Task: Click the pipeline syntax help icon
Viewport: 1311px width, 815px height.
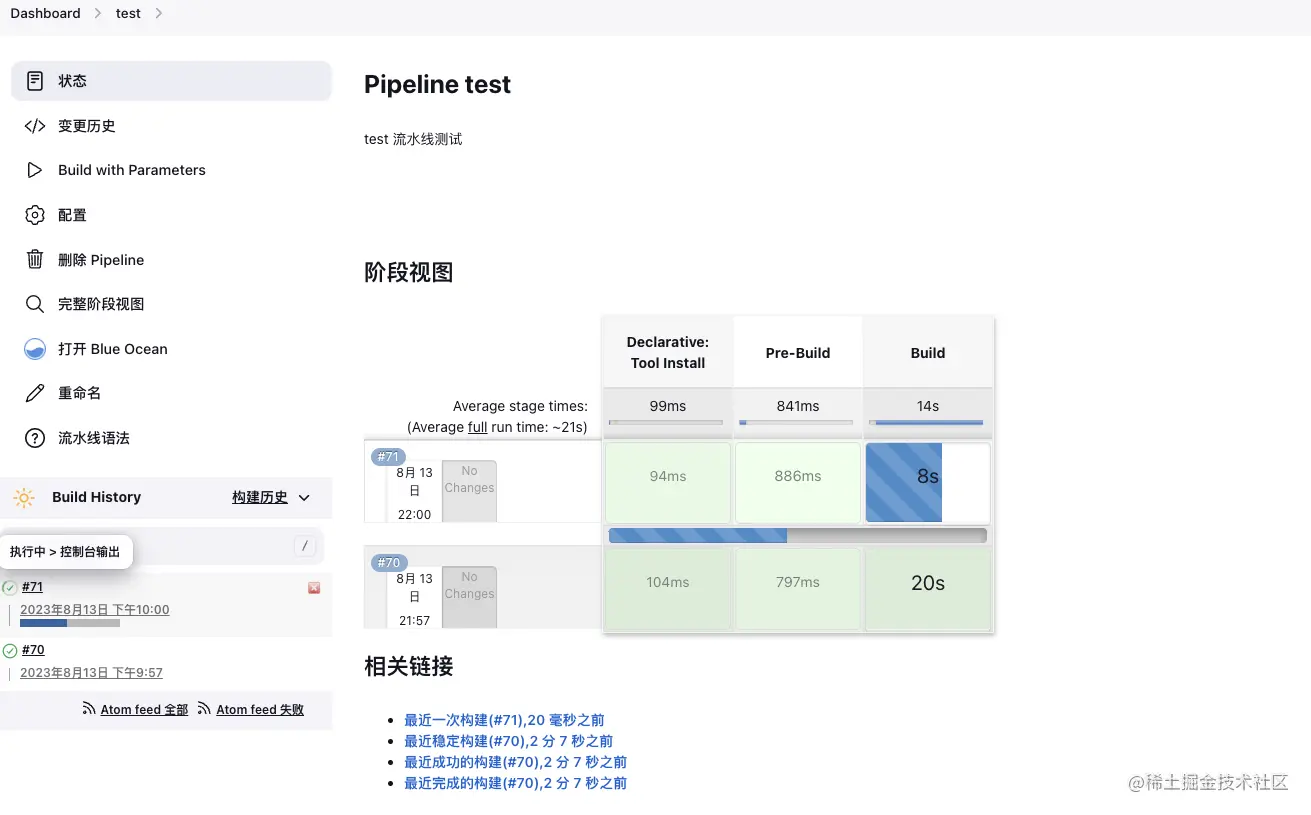Action: click(x=35, y=438)
